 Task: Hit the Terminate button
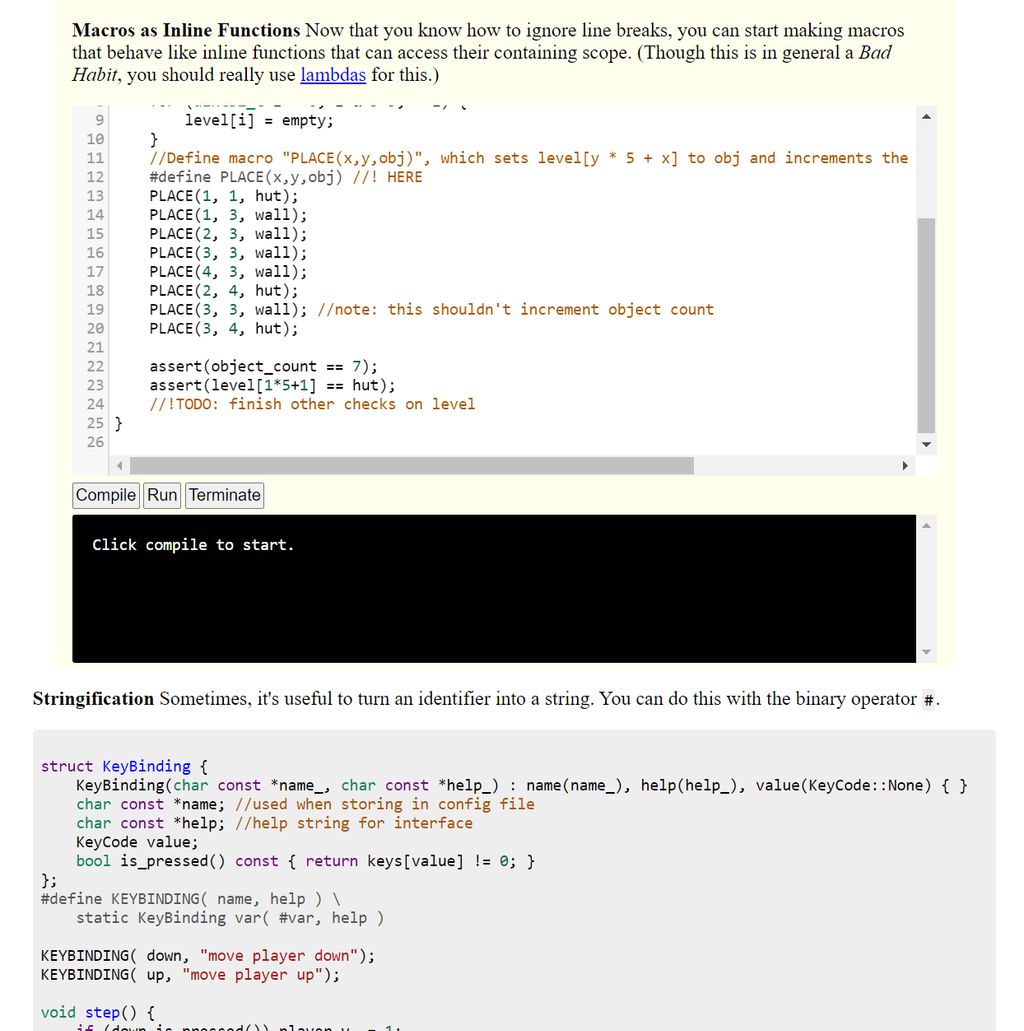pyautogui.click(x=225, y=495)
